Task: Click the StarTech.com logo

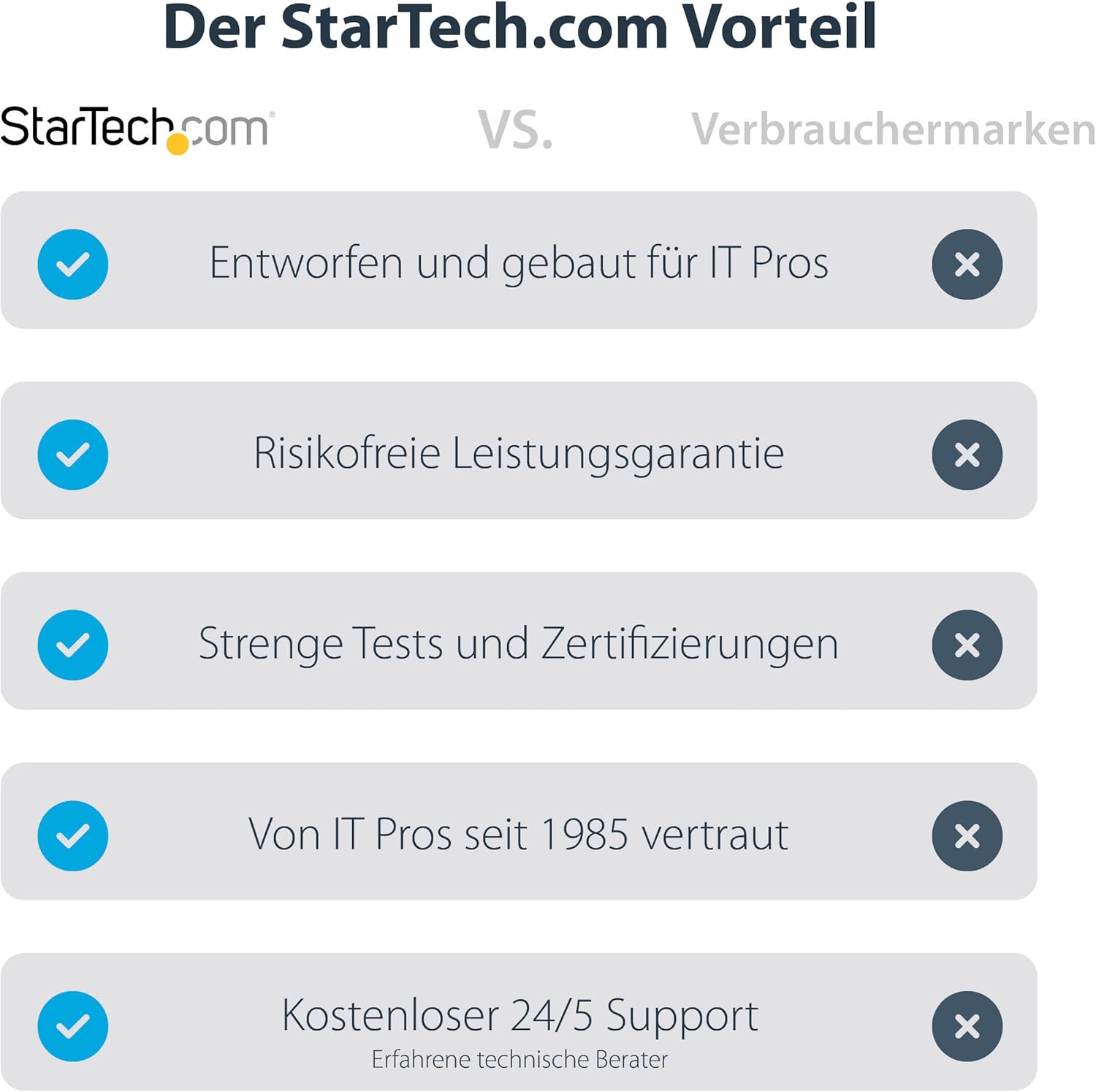Action: 137,129
